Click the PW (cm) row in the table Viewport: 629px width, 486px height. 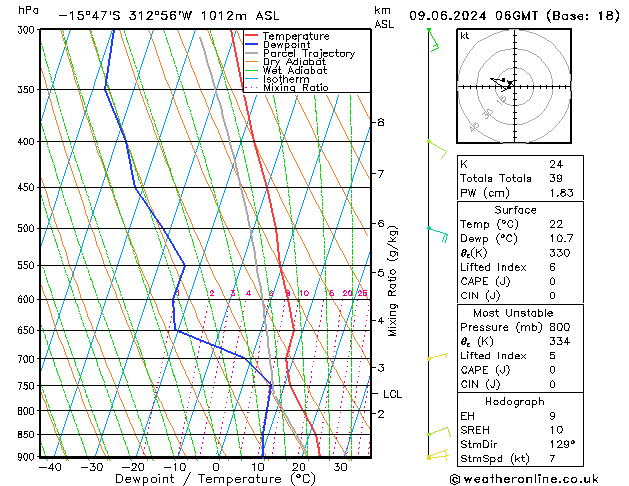(515, 193)
